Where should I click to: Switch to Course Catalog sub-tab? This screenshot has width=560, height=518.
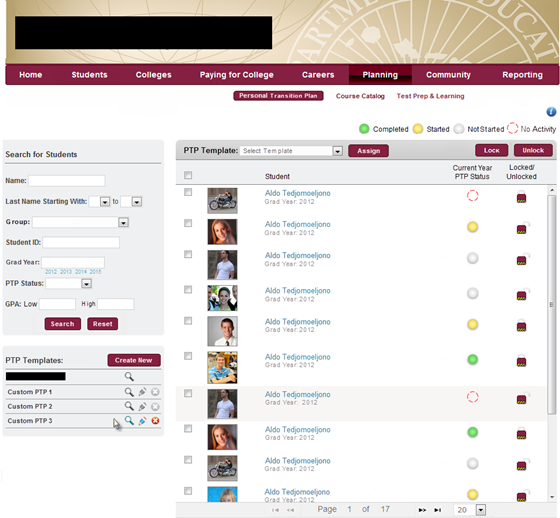(360, 96)
